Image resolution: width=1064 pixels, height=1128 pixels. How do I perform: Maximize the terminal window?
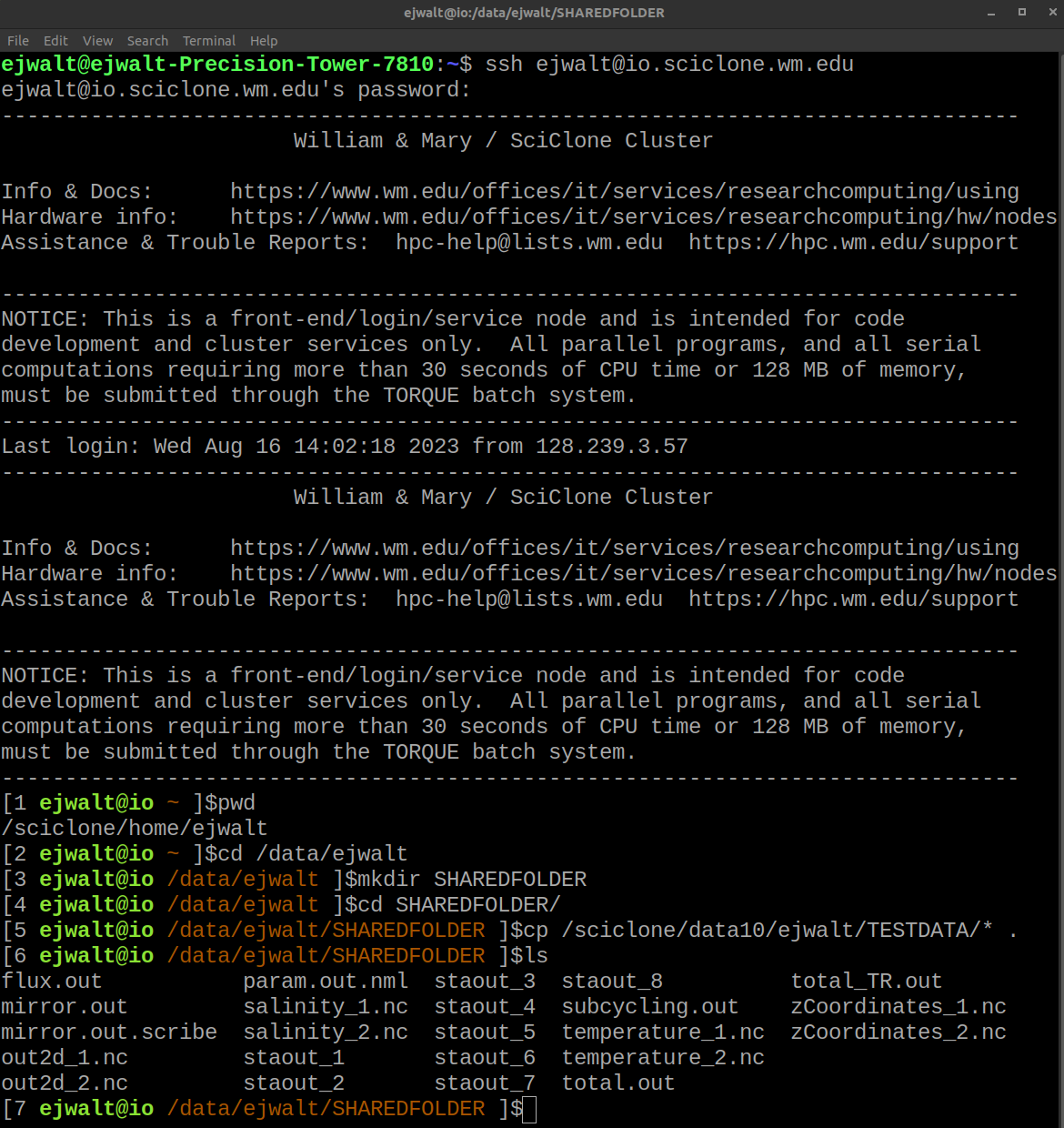[x=1021, y=13]
